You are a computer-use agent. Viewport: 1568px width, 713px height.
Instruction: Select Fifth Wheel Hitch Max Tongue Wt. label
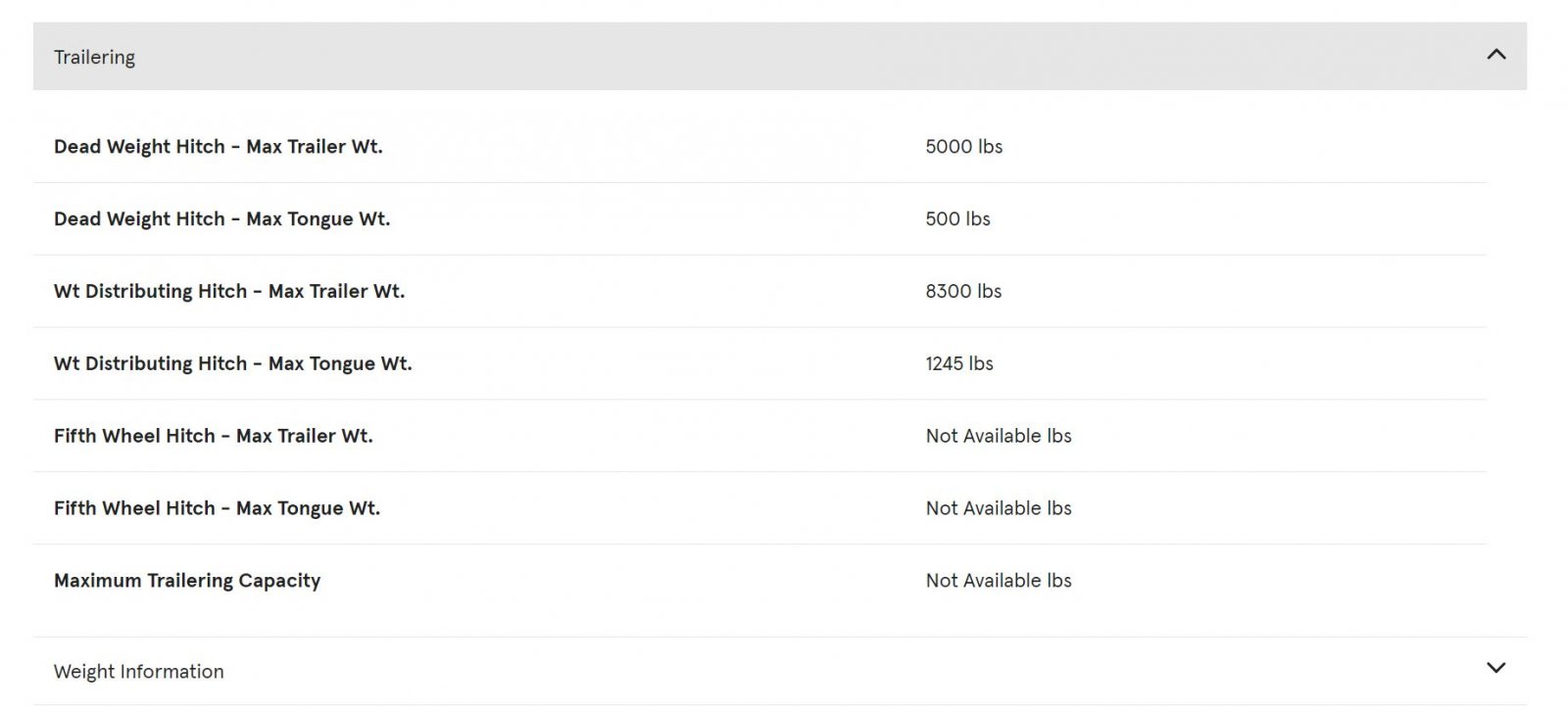(217, 508)
